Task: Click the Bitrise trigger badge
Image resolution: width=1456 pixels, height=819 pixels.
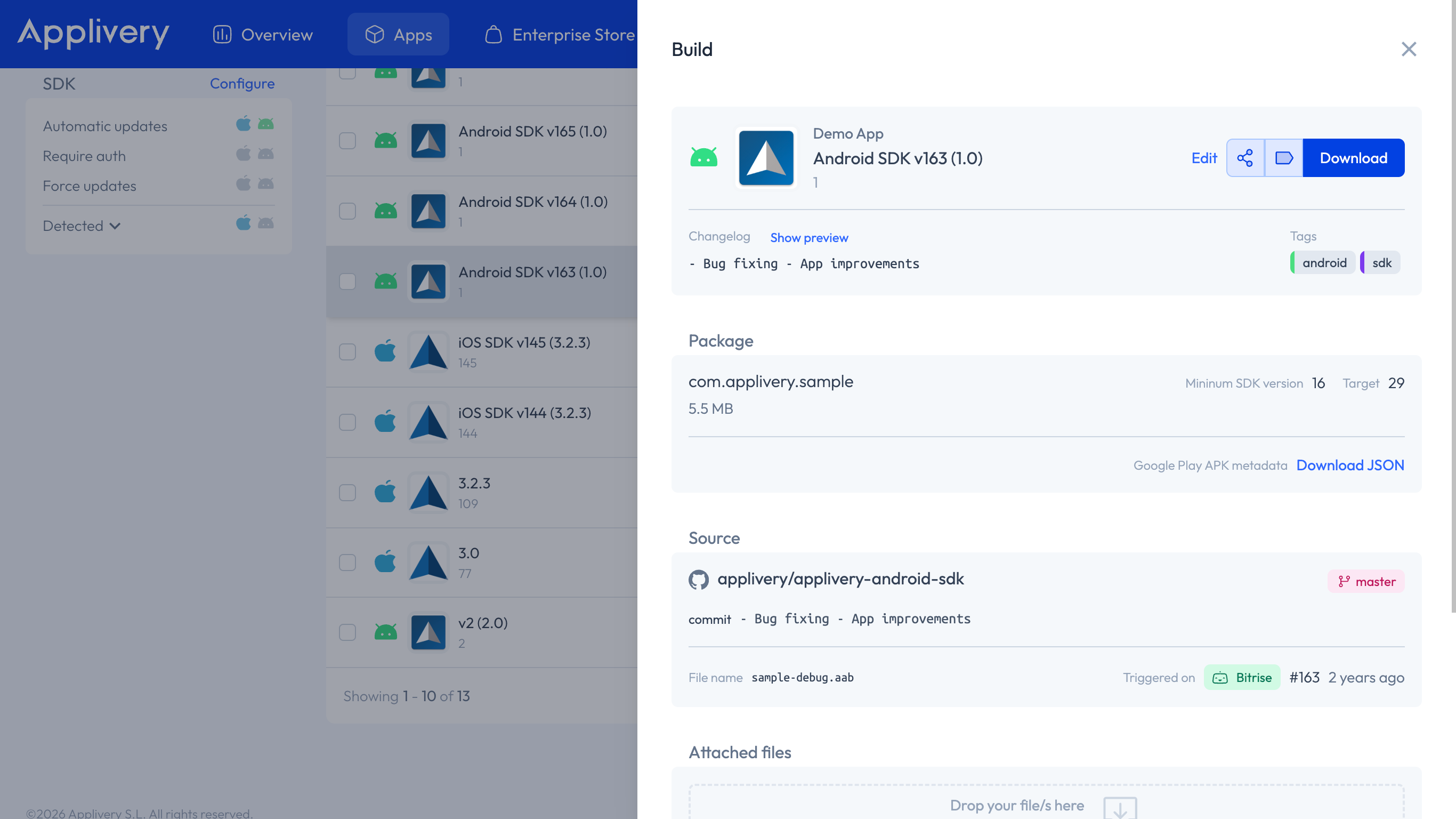Action: point(1242,677)
